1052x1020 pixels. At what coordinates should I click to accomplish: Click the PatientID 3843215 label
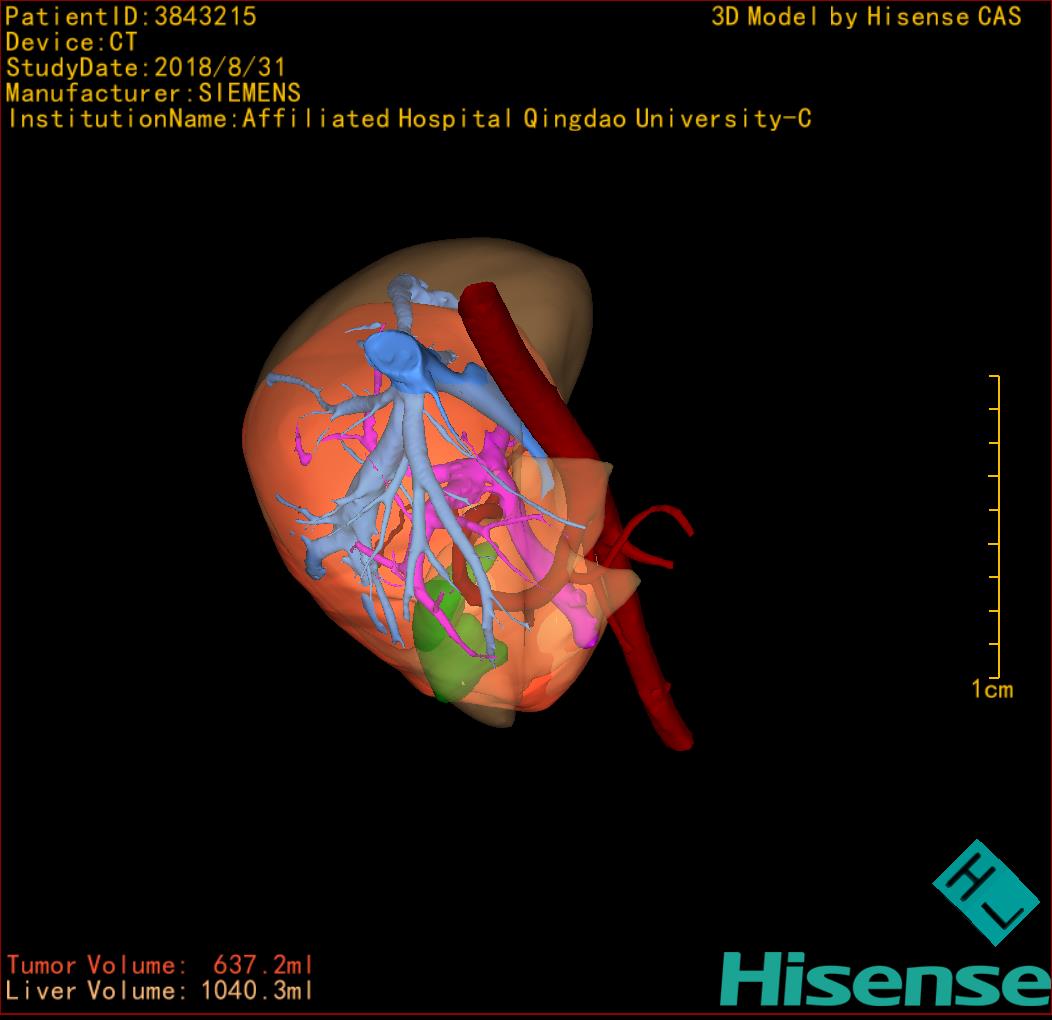[131, 17]
